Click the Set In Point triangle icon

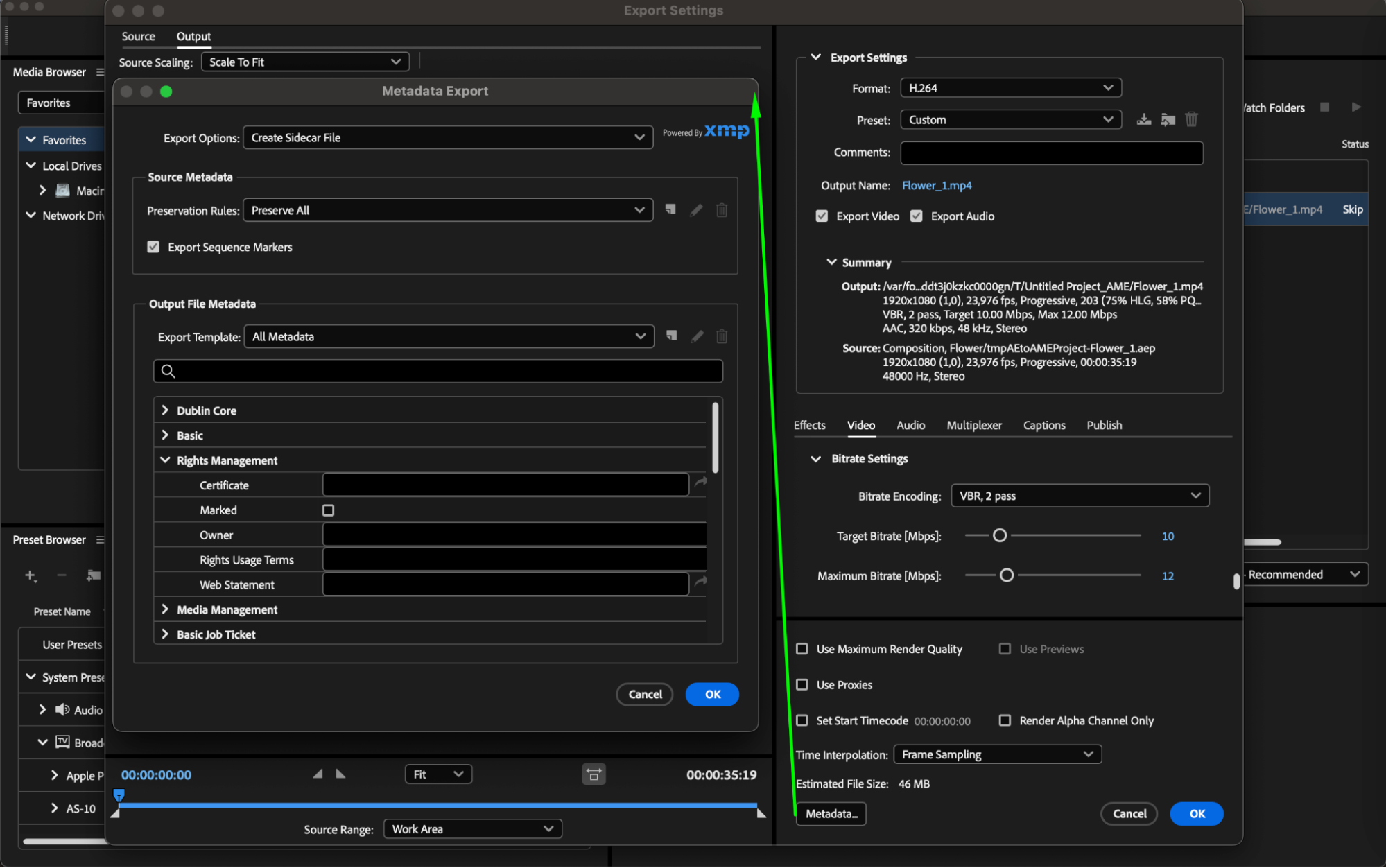(318, 774)
